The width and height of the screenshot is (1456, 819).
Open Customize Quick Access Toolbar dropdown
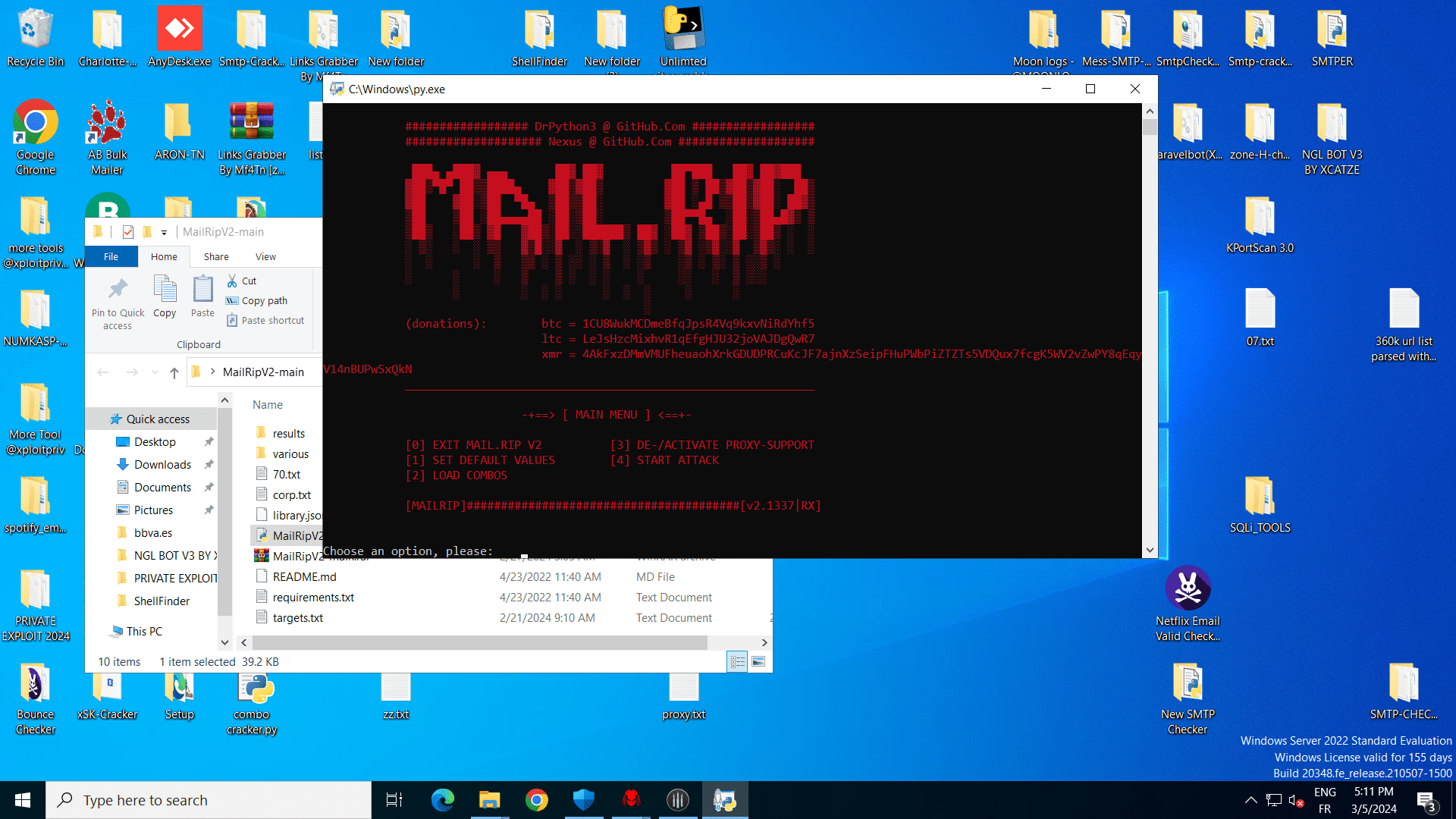(x=164, y=233)
